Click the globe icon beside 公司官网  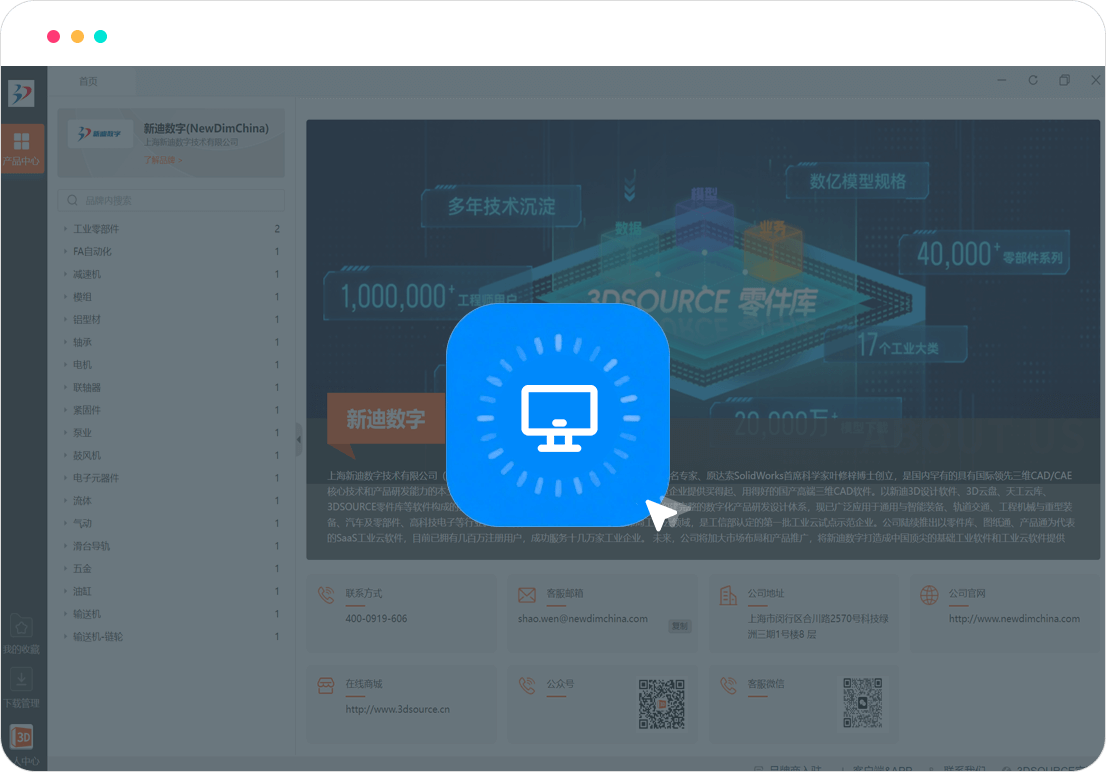[929, 595]
